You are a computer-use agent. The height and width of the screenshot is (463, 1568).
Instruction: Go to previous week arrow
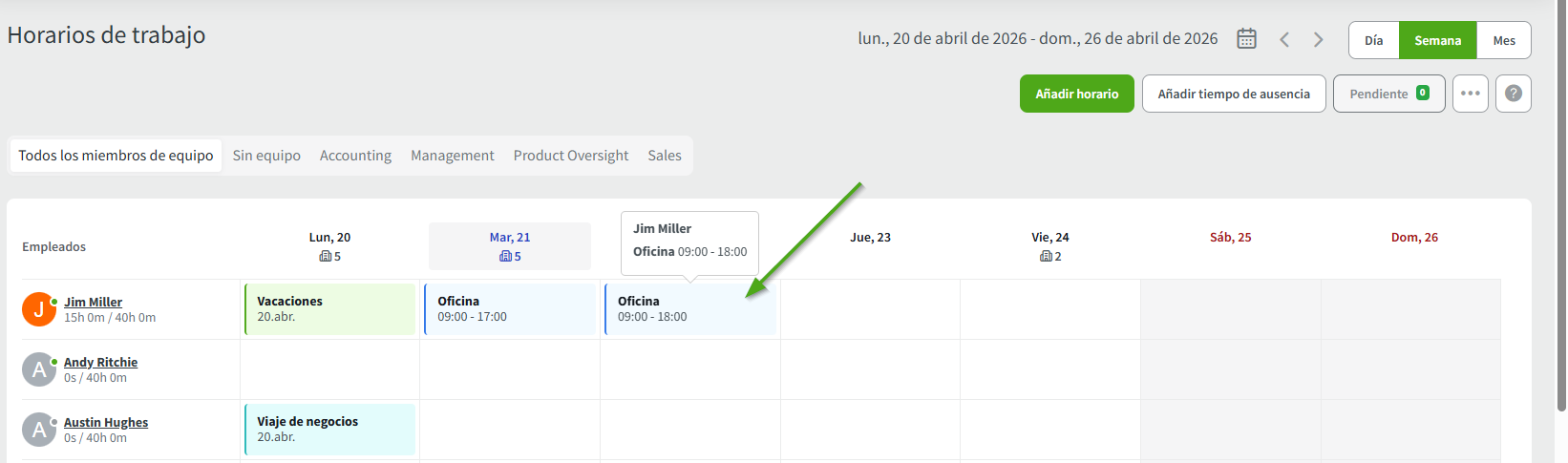tap(1284, 40)
